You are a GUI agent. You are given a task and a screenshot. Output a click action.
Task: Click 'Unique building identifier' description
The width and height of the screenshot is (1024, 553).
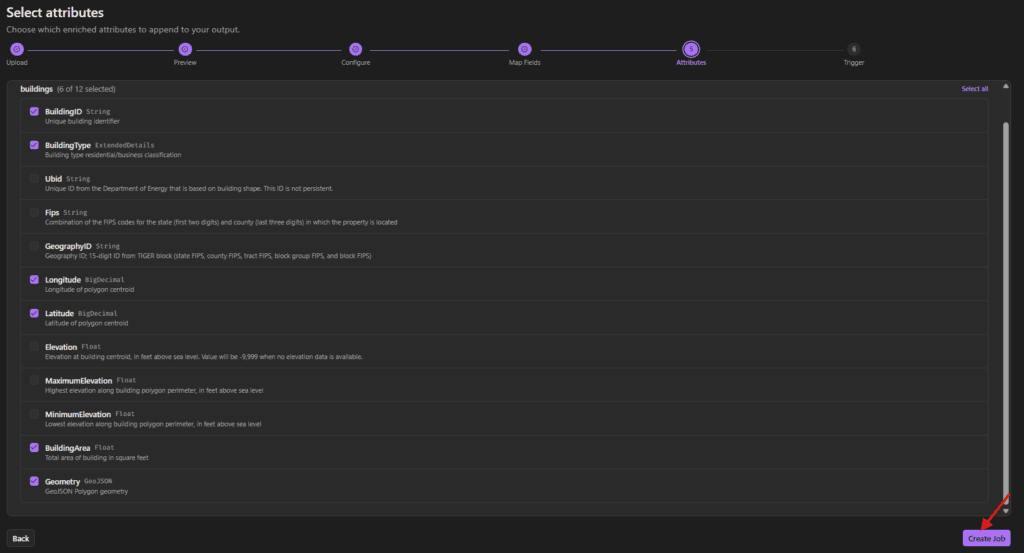tap(82, 121)
